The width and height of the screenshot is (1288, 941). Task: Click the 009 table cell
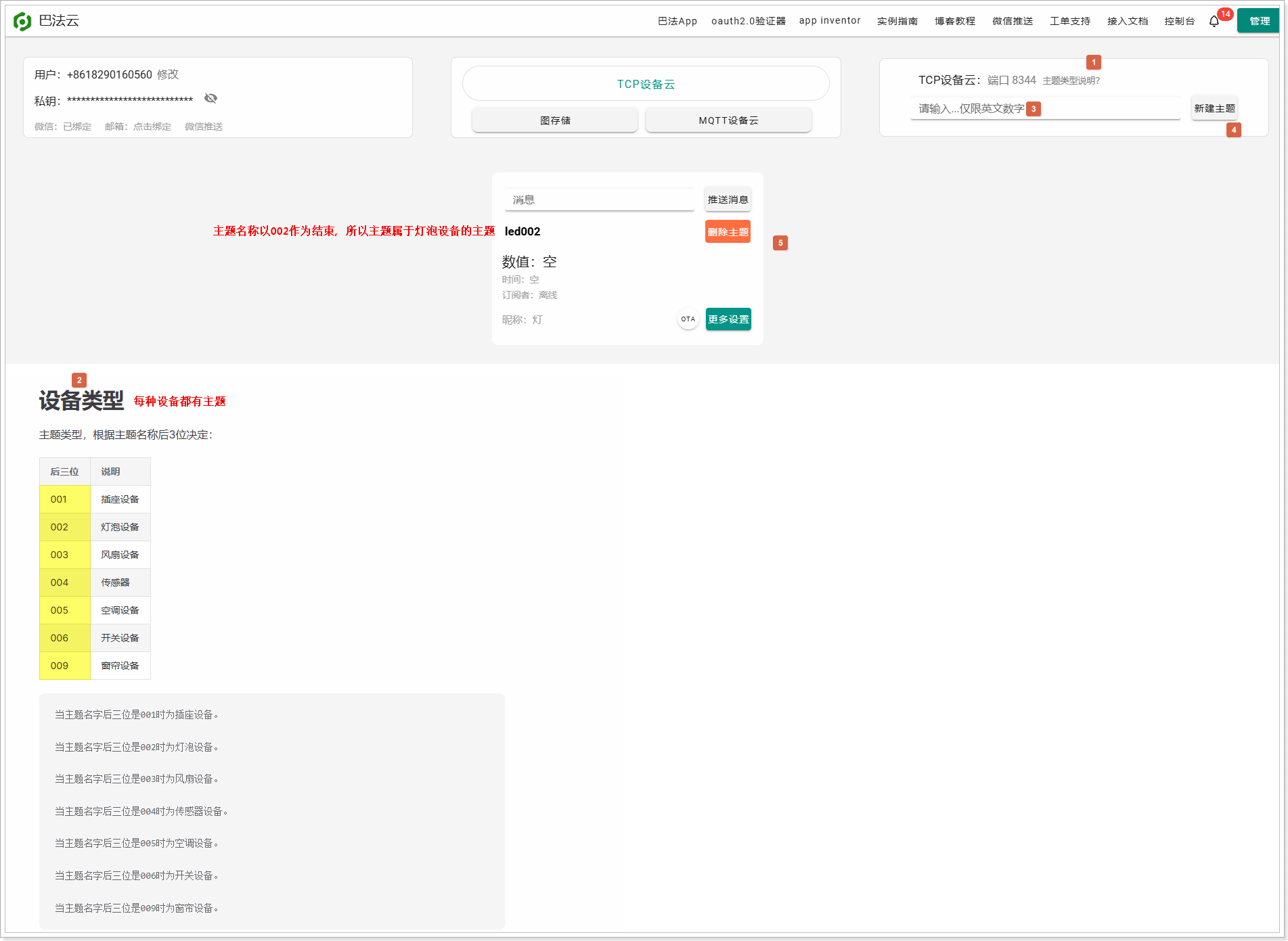tap(65, 666)
